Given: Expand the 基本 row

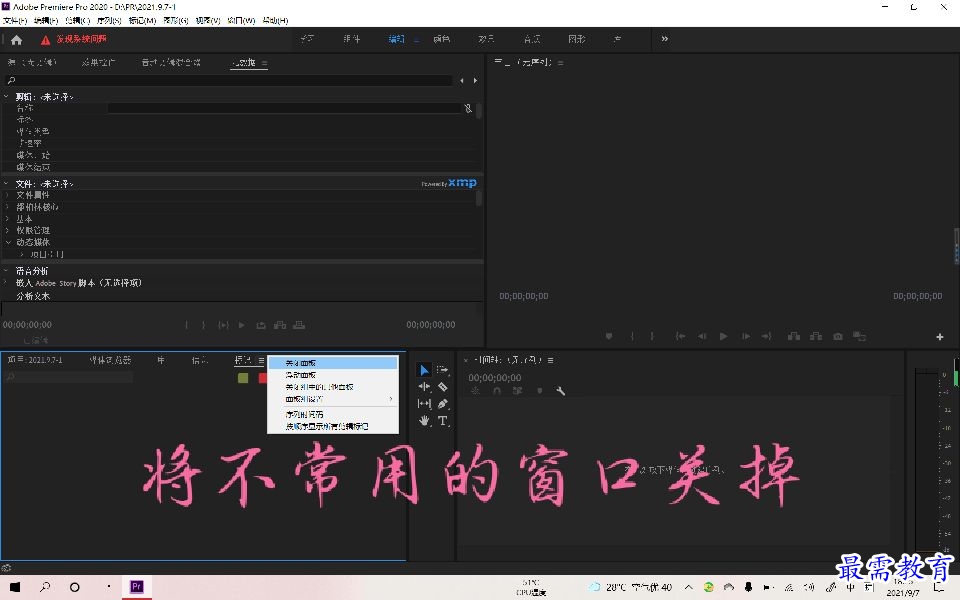Looking at the screenshot, I should [x=8, y=219].
